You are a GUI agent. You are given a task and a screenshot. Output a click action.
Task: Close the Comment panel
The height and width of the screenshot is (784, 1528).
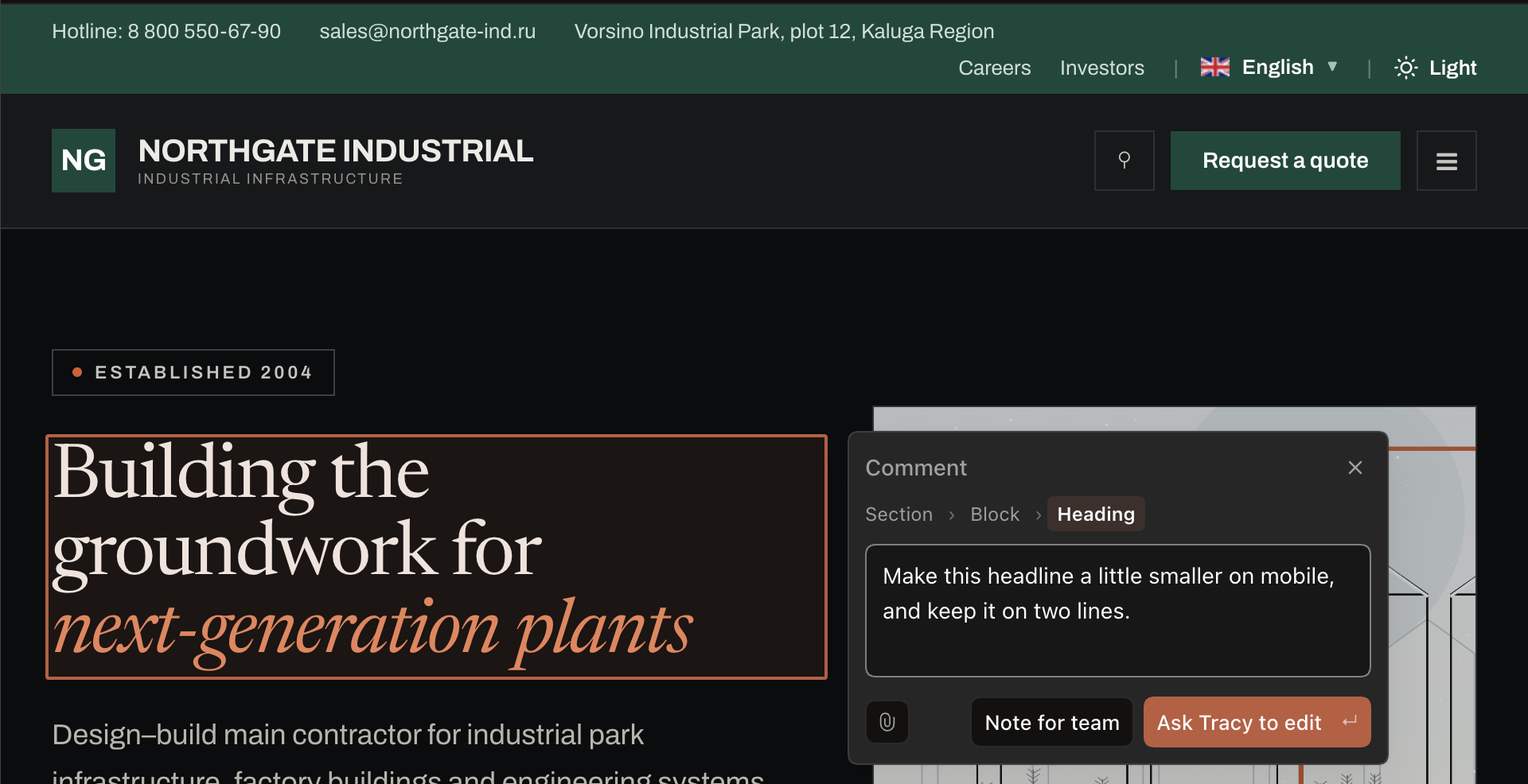[1355, 467]
